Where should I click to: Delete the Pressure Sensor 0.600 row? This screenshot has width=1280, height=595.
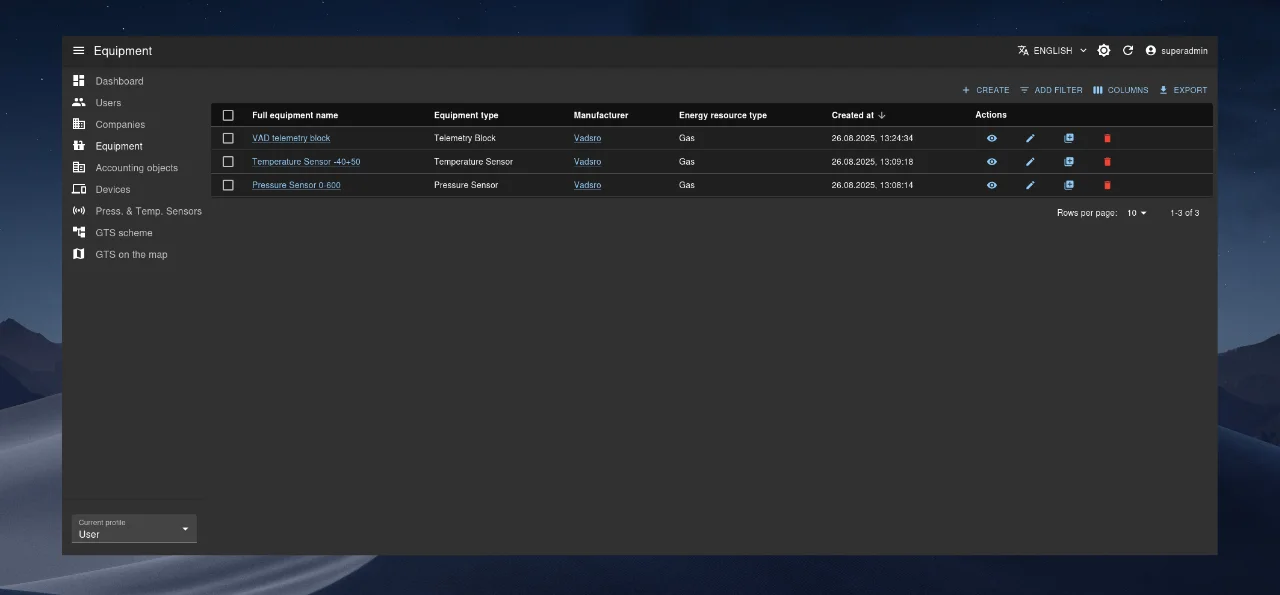(1107, 185)
